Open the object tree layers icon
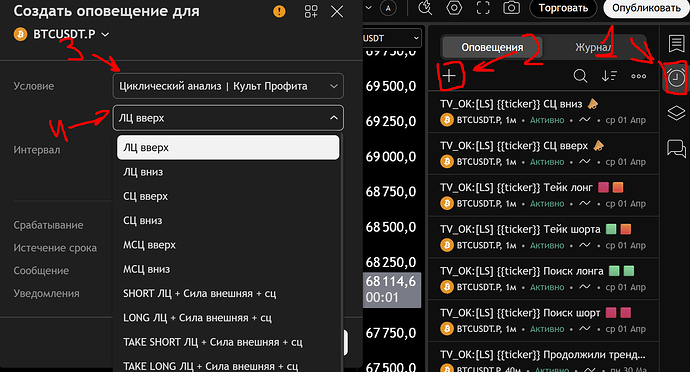The image size is (690, 372). (676, 113)
